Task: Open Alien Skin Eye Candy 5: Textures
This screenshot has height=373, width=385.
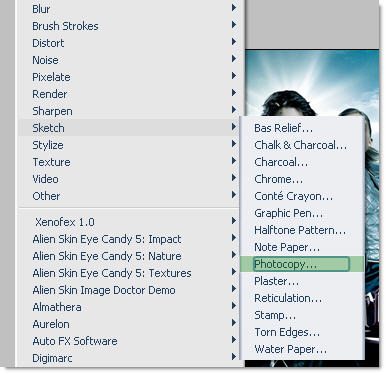Action: [128, 273]
